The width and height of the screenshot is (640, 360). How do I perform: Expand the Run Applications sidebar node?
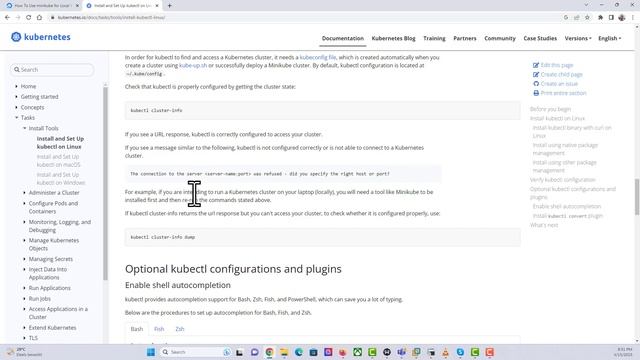click(x=24, y=288)
